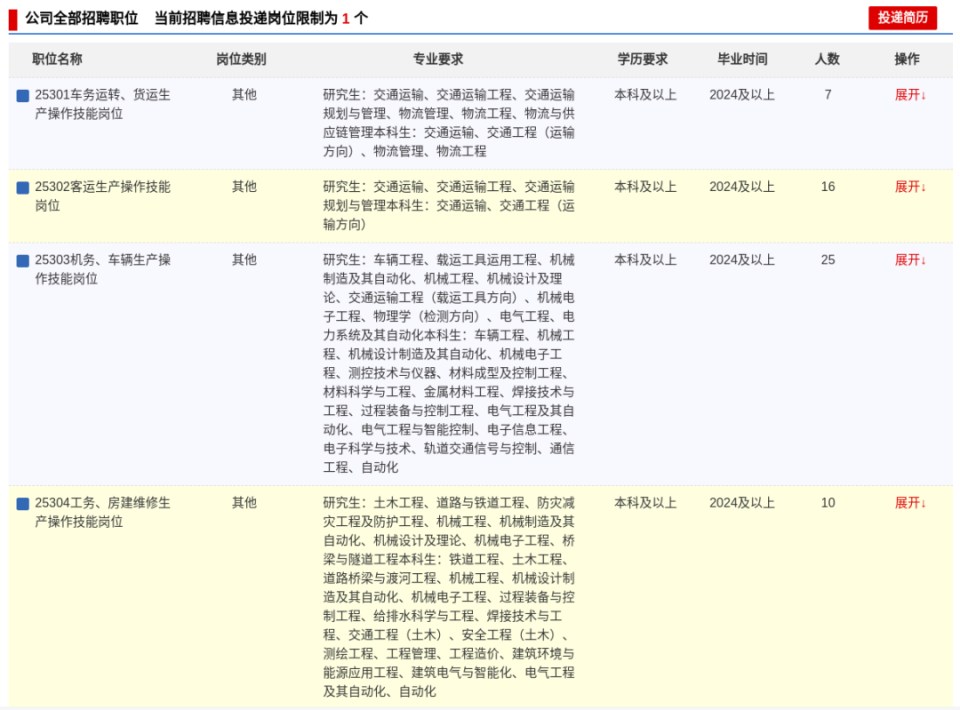Click the 毕业时间 column header

(x=742, y=59)
